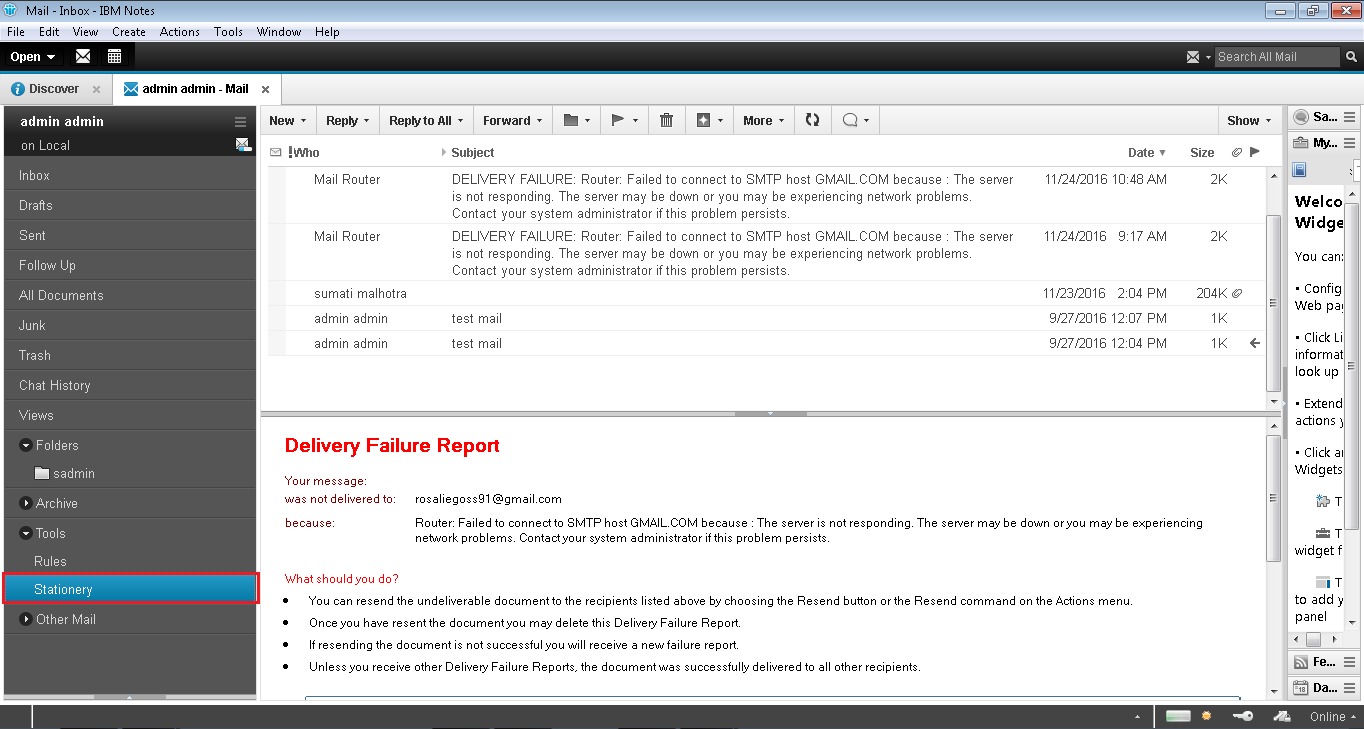Screen dimensions: 1364x729
Task: Open the Inbox view
Action: 130,175
